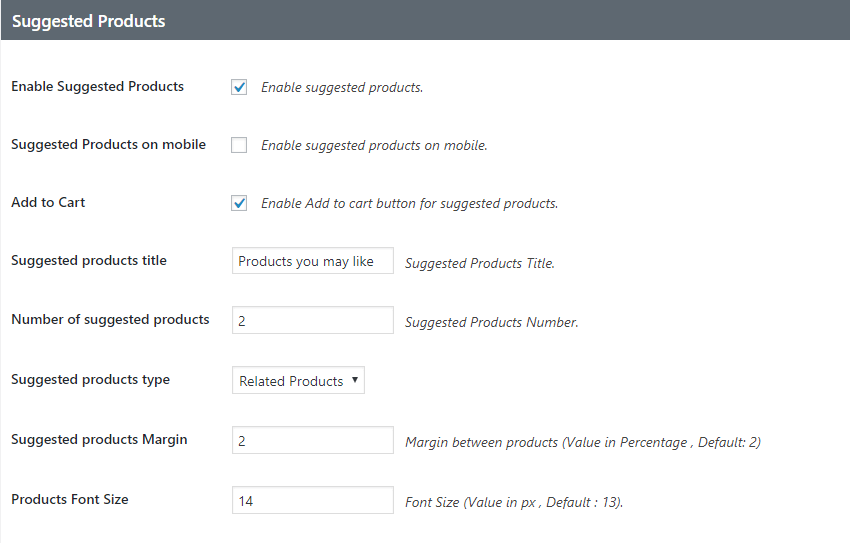This screenshot has height=543, width=850.
Task: Click the 'Suggested Products on mobile' row label
Action: (x=108, y=144)
